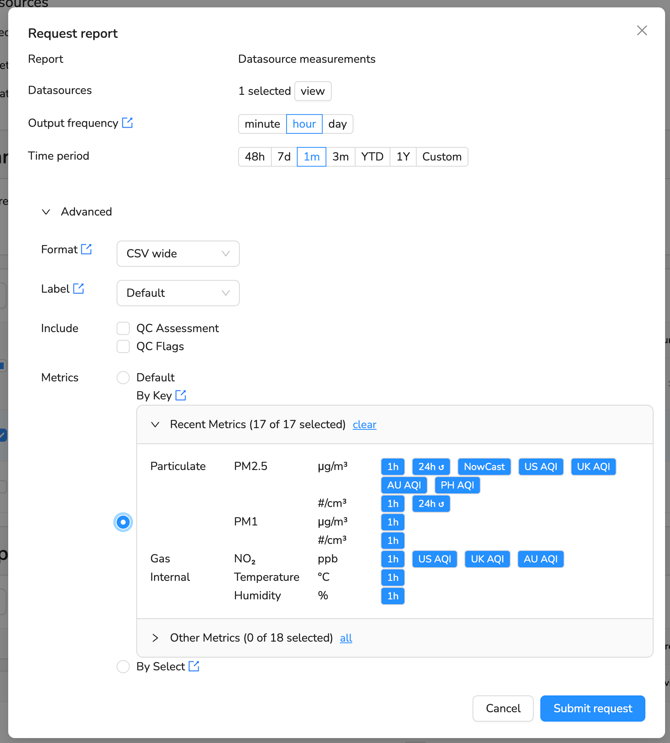
Task: Open Format help link icon
Action: (x=86, y=249)
